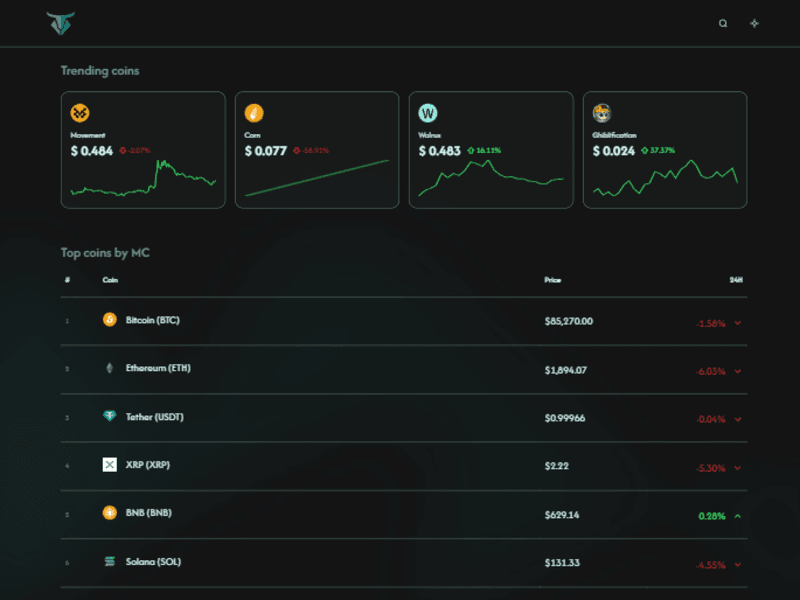Click the Trending coins heading
The width and height of the screenshot is (800, 600).
100,70
